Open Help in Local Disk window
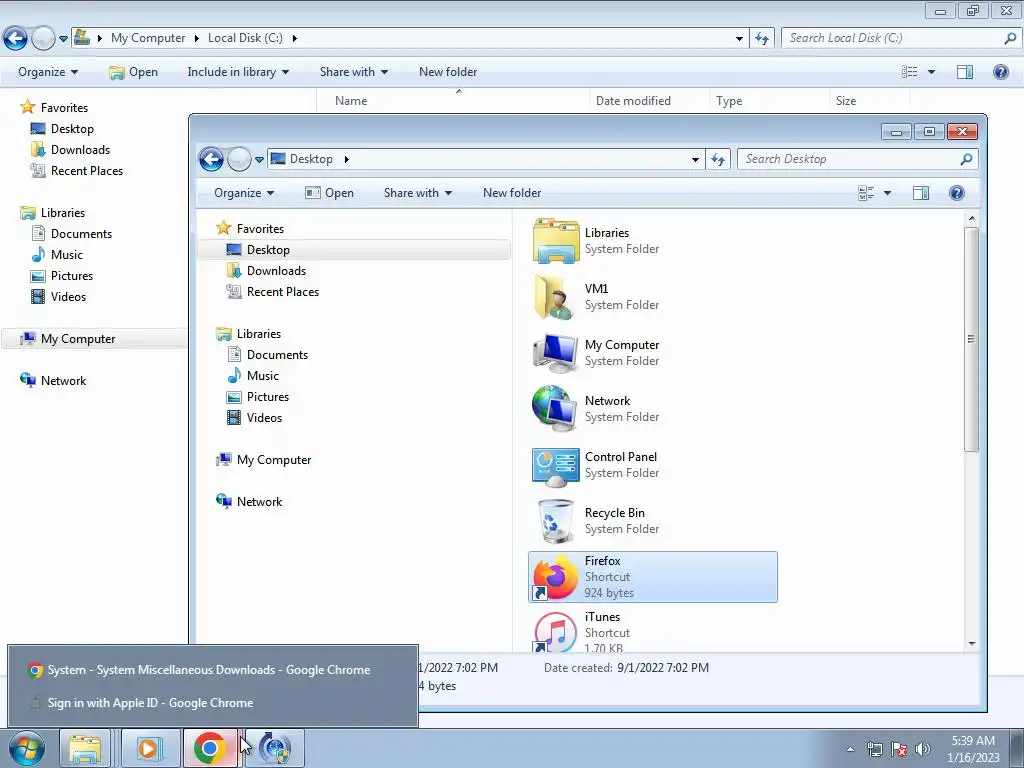Image resolution: width=1024 pixels, height=768 pixels. [1000, 72]
